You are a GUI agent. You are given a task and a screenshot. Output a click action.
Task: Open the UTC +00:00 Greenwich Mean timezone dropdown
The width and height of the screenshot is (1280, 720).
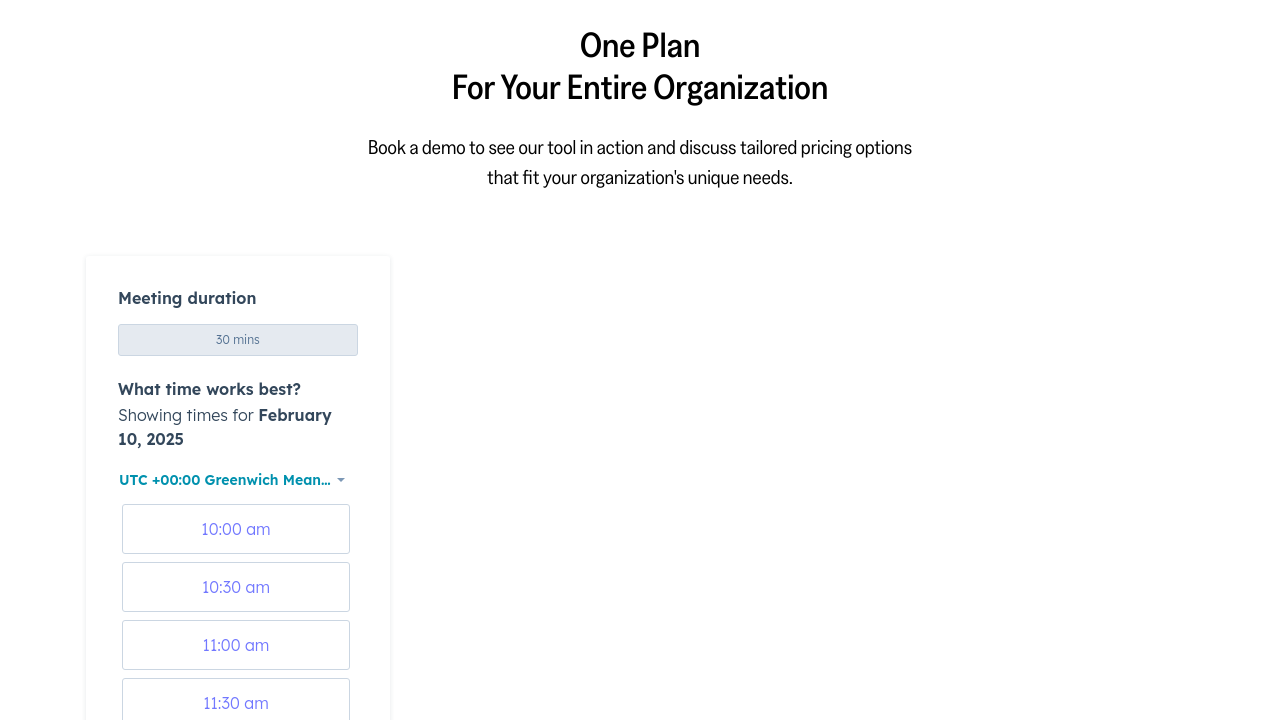pos(225,480)
